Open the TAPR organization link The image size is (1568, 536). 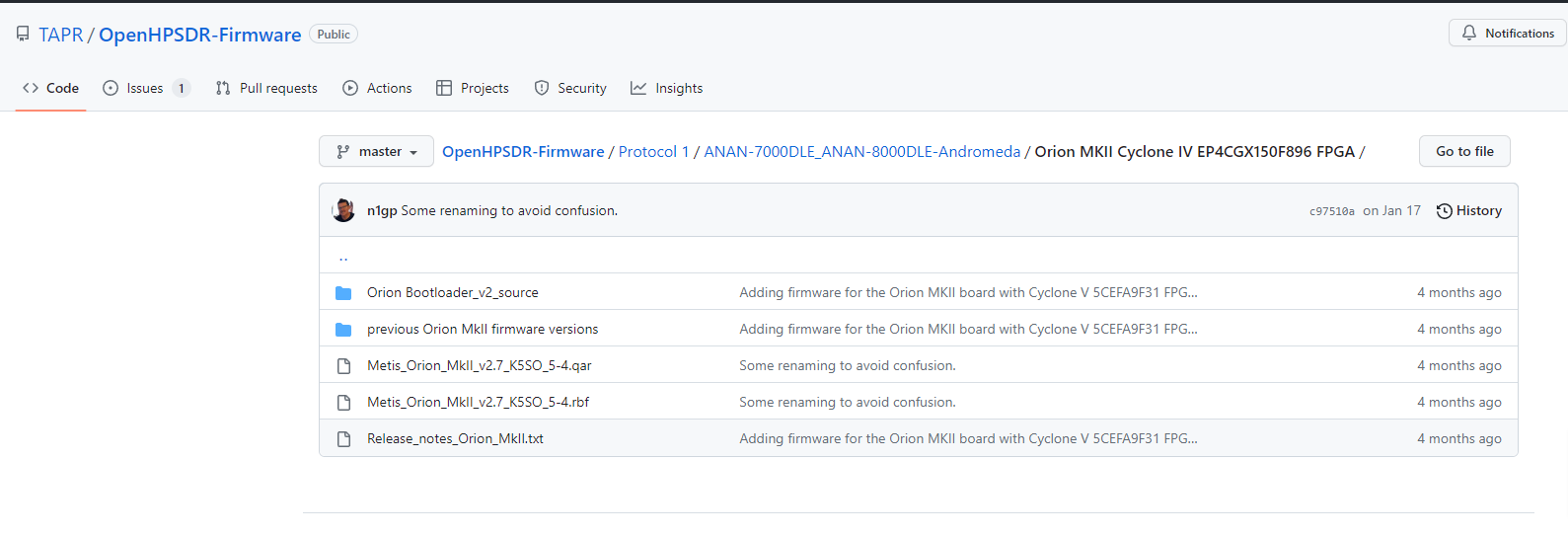[61, 35]
